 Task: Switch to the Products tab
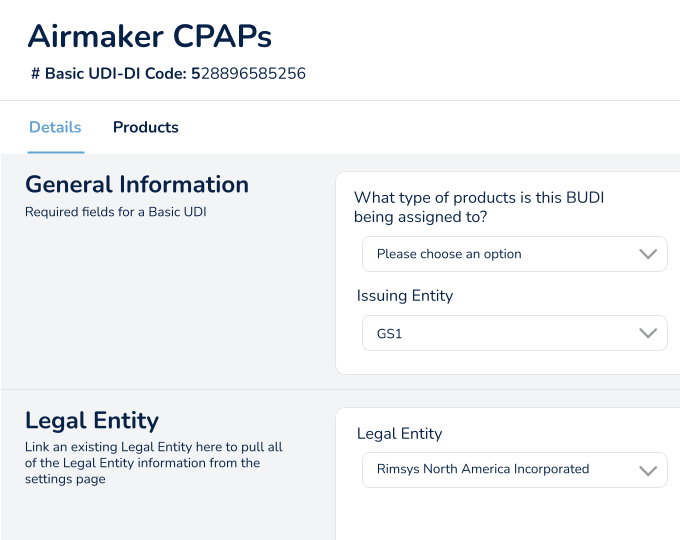click(145, 127)
